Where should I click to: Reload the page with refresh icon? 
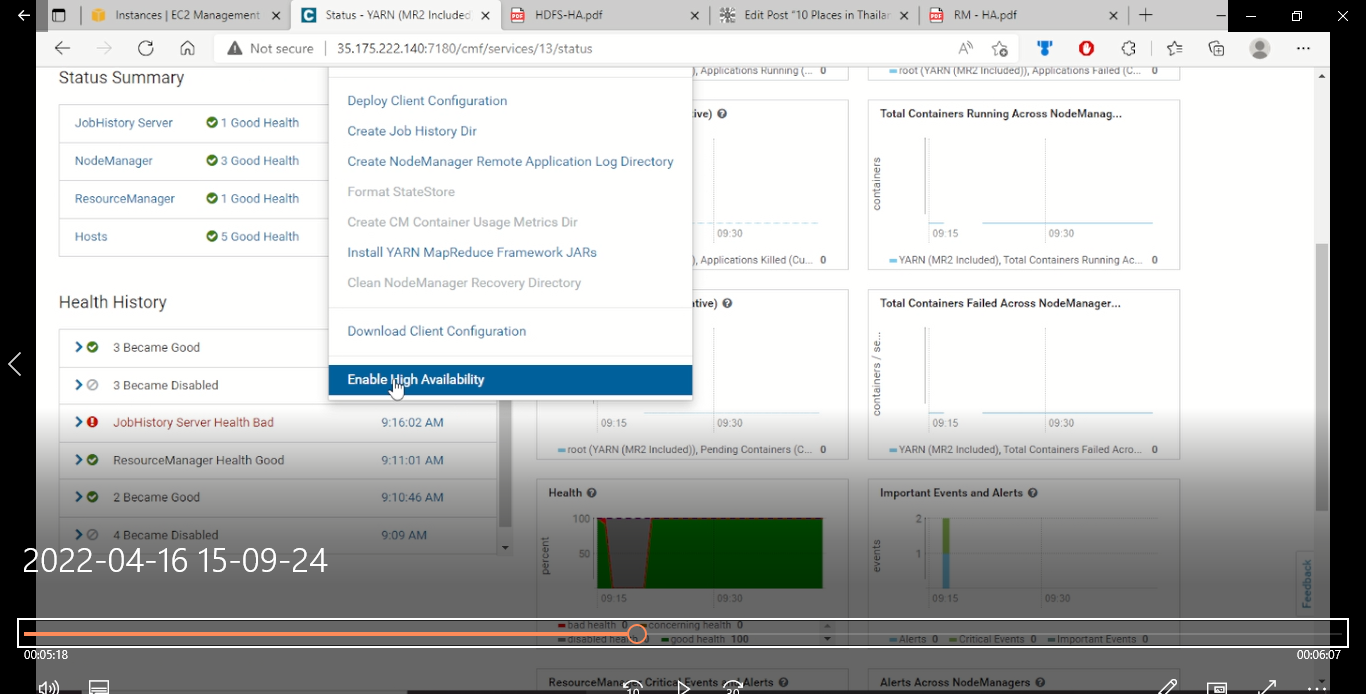click(x=145, y=48)
